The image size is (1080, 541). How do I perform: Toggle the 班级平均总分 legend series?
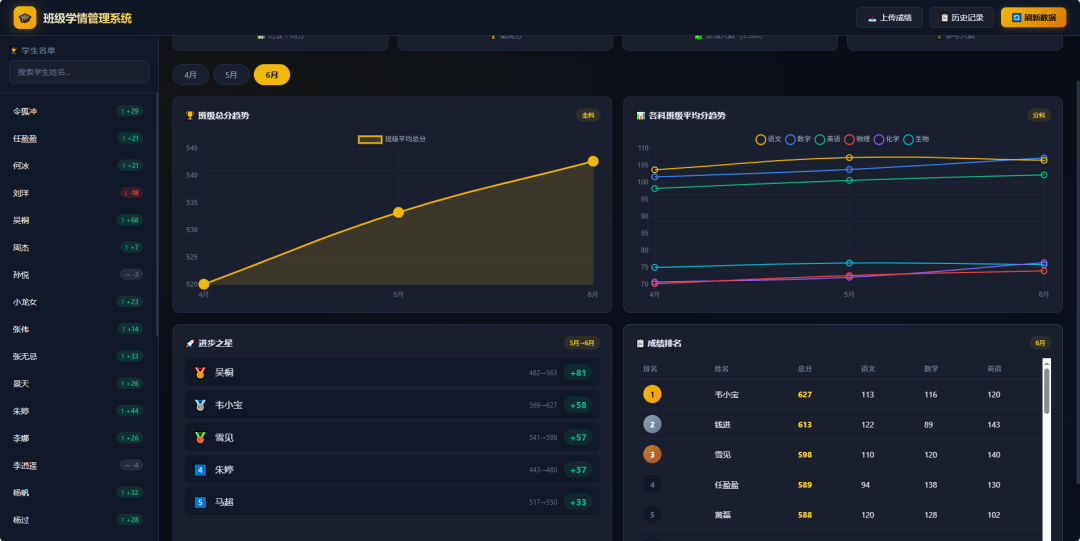tap(392, 139)
